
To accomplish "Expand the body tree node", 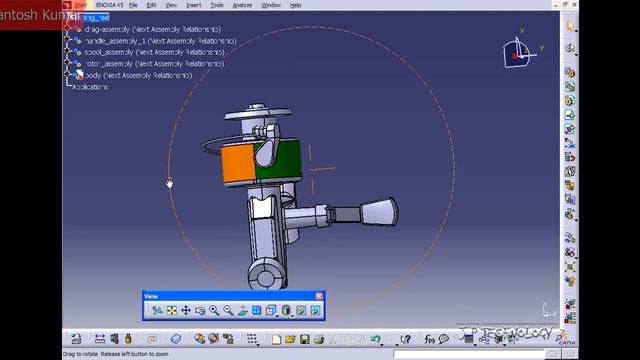I will [67, 74].
